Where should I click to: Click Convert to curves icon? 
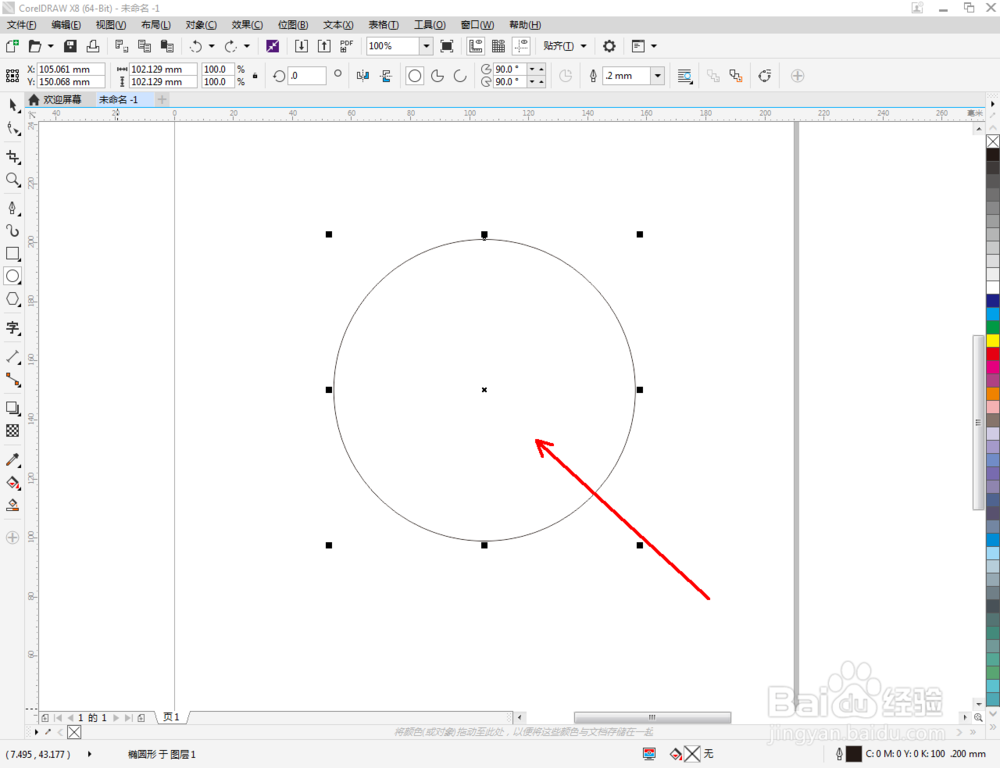click(765, 76)
